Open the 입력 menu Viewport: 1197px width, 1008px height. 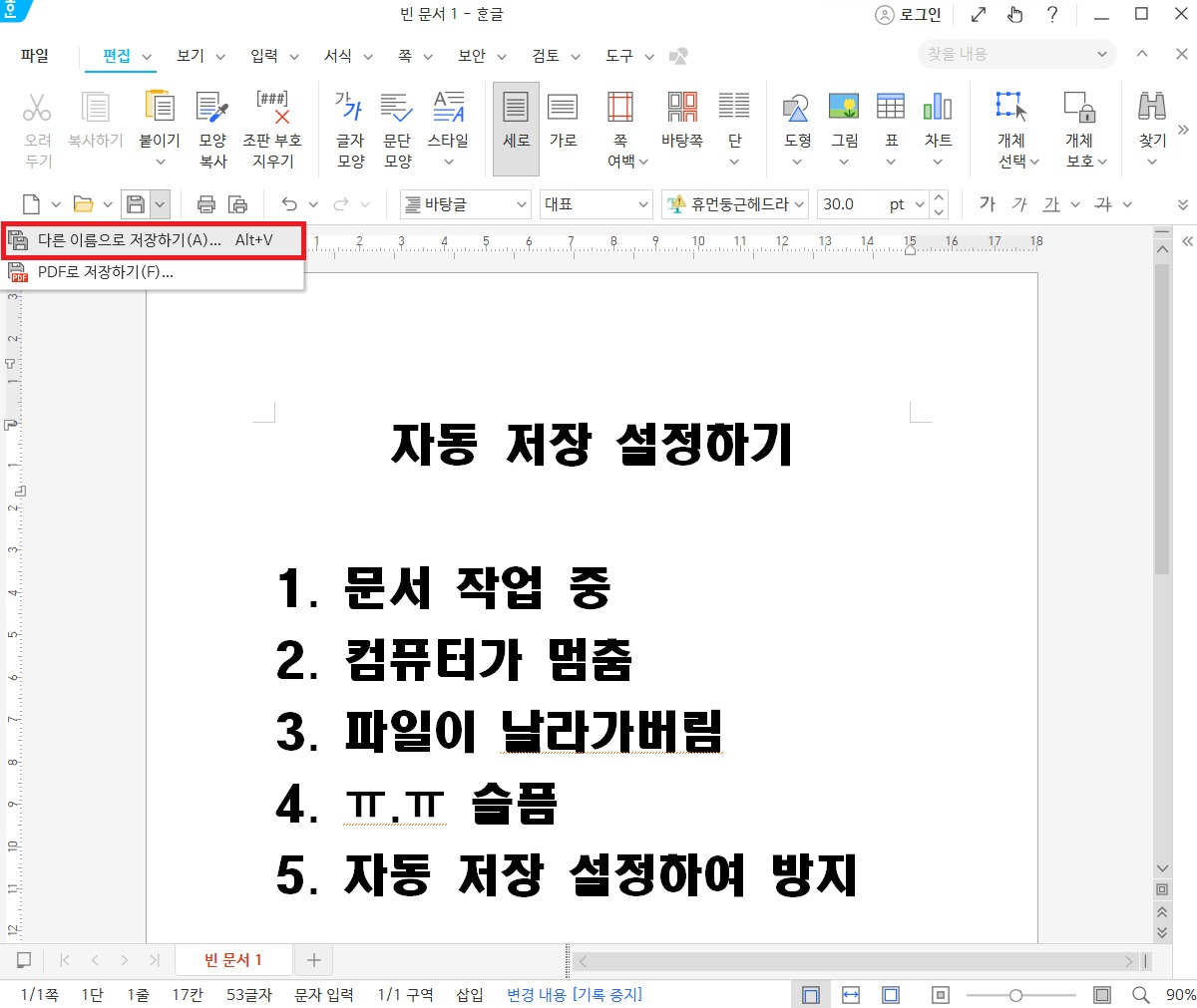click(x=264, y=56)
